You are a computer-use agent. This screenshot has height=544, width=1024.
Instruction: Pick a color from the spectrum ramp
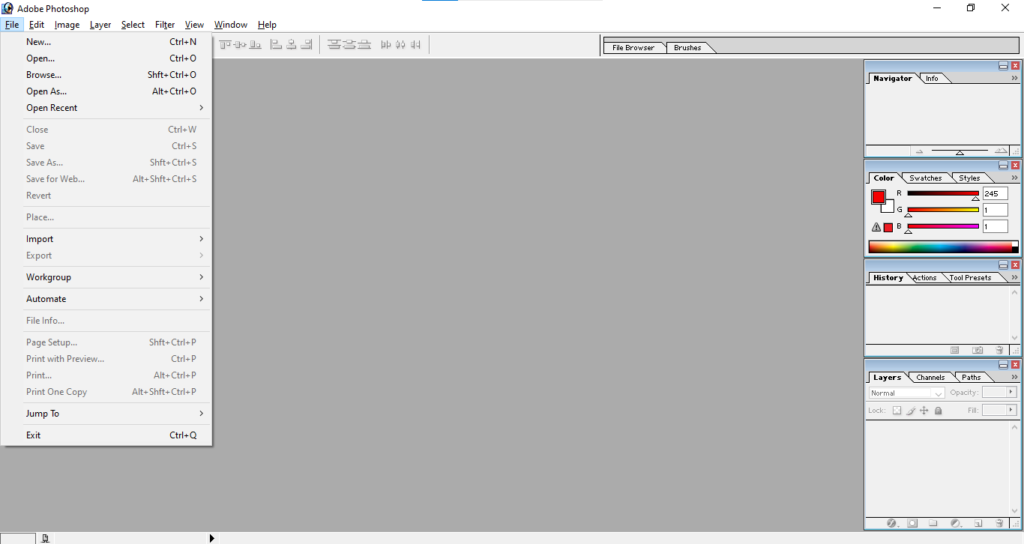[x=942, y=247]
